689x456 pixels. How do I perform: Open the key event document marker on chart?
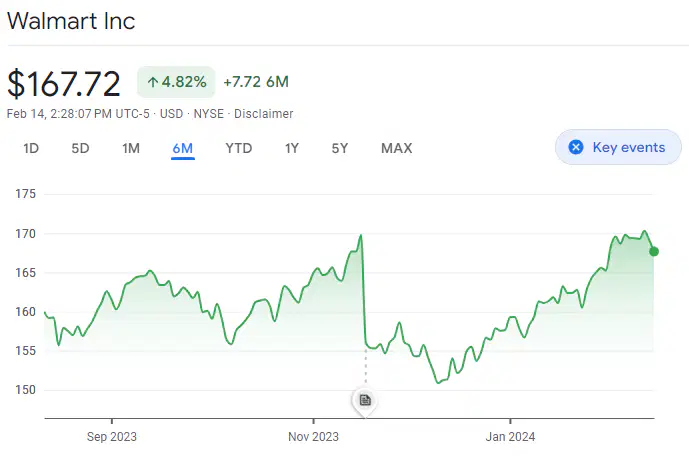(365, 400)
